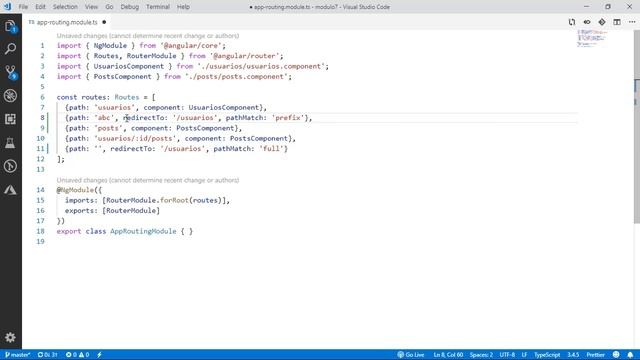
Task: Start Go Live server
Action: 411,355
